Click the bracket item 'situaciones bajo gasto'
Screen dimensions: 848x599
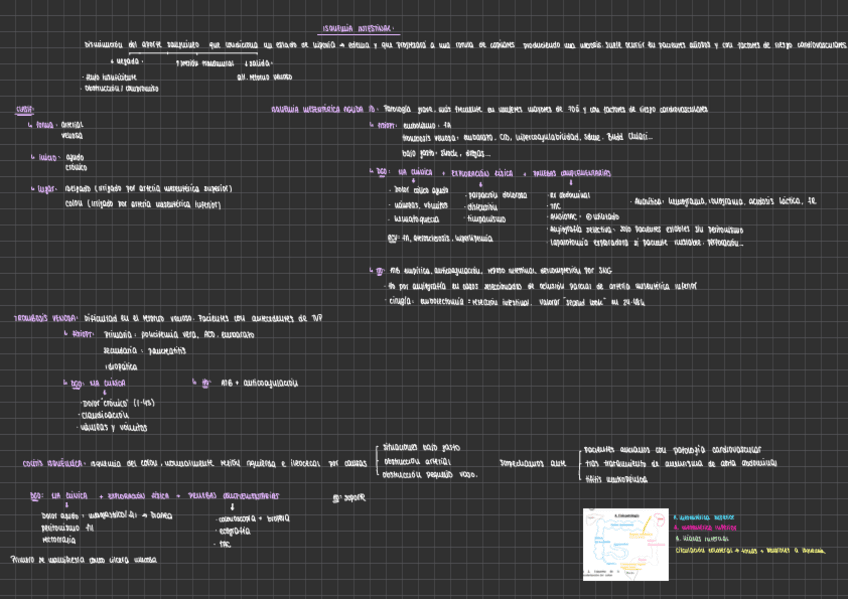coord(421,448)
